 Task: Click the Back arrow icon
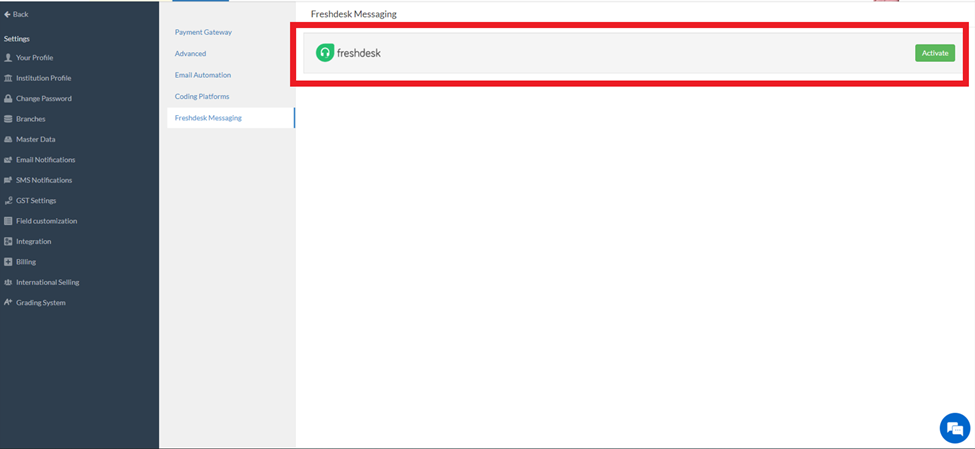[7, 14]
